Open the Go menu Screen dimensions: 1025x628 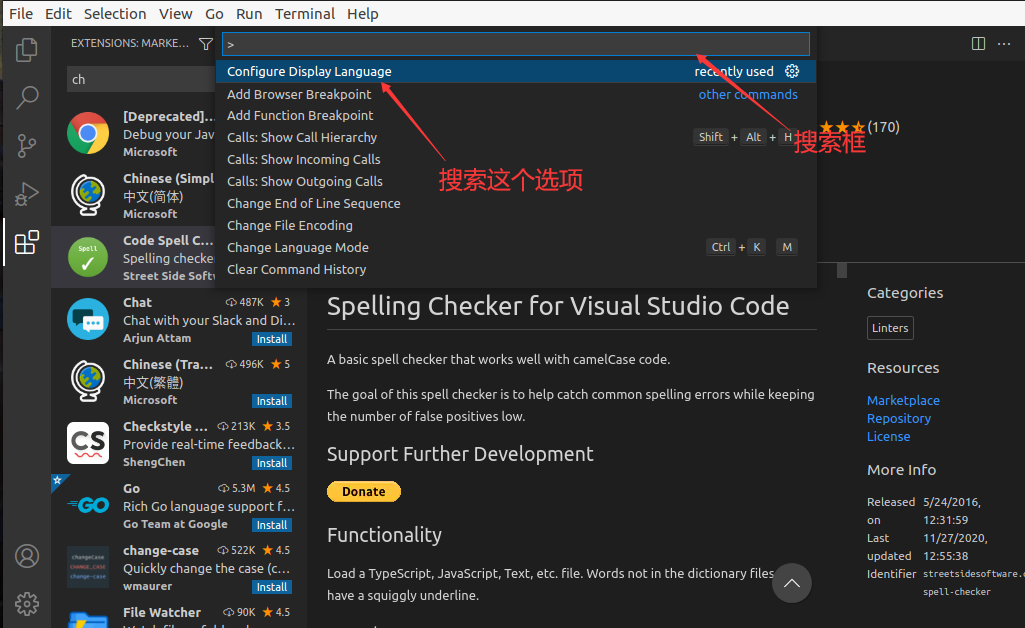coord(214,14)
